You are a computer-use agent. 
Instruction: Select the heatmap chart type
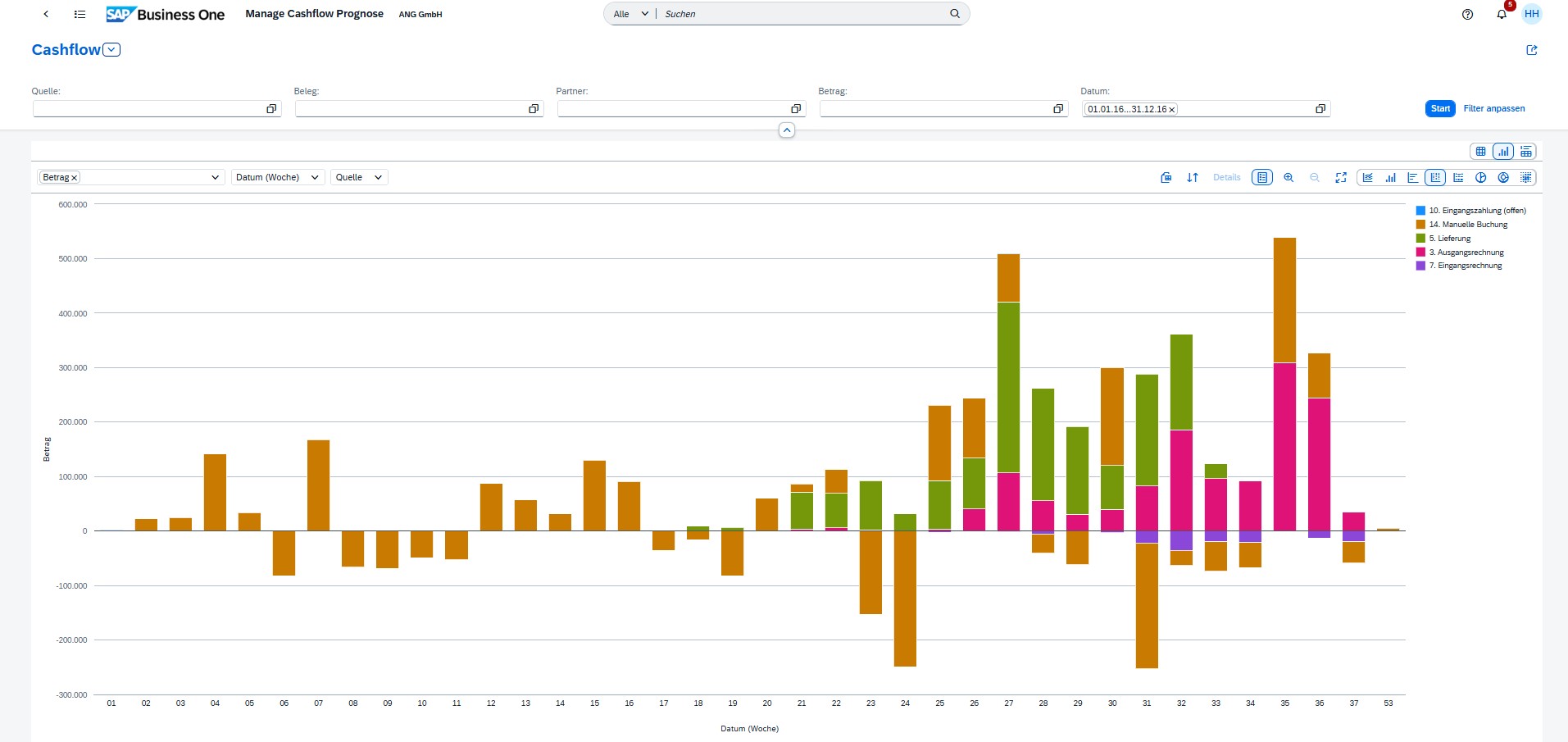[1525, 177]
